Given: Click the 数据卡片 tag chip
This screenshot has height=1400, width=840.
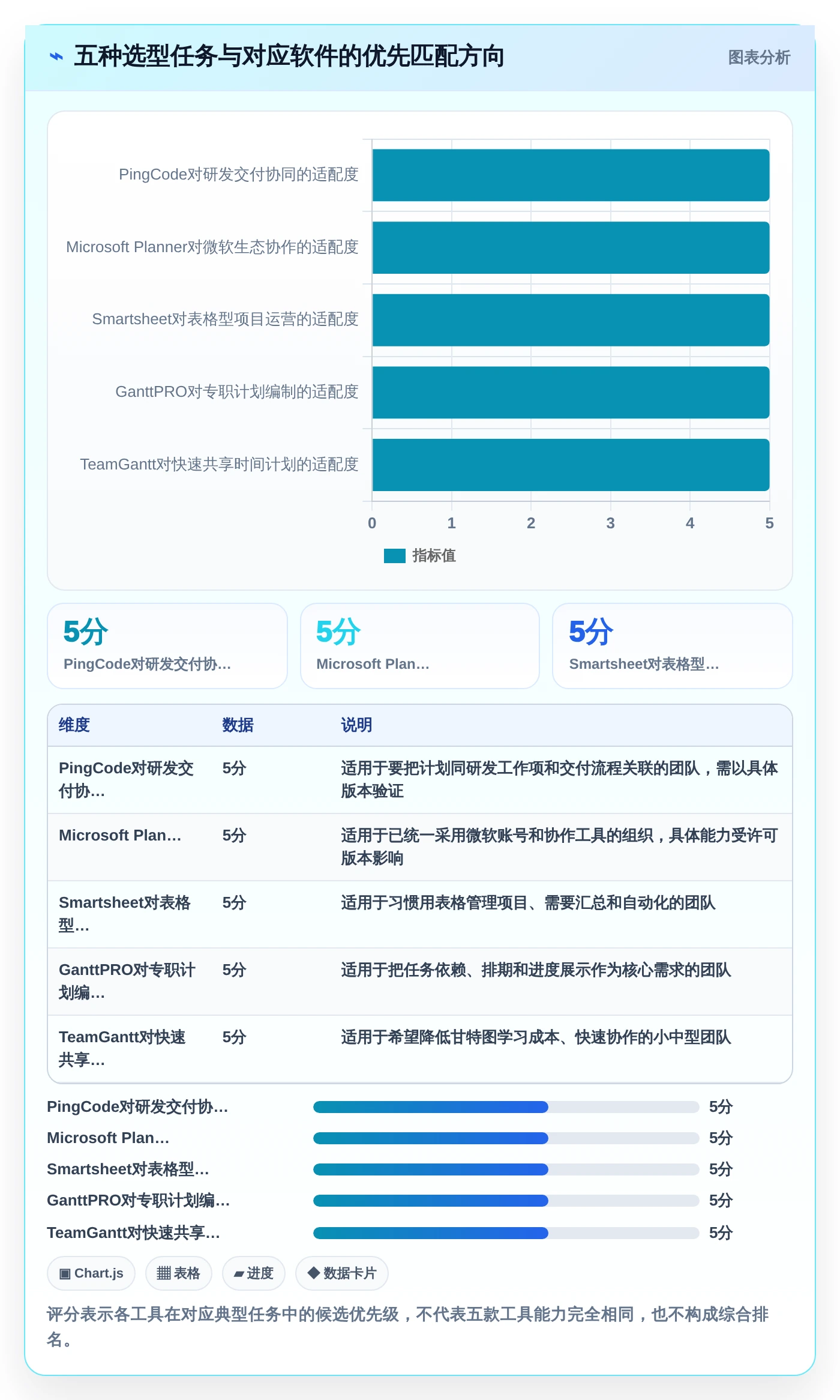Looking at the screenshot, I should click(342, 1273).
